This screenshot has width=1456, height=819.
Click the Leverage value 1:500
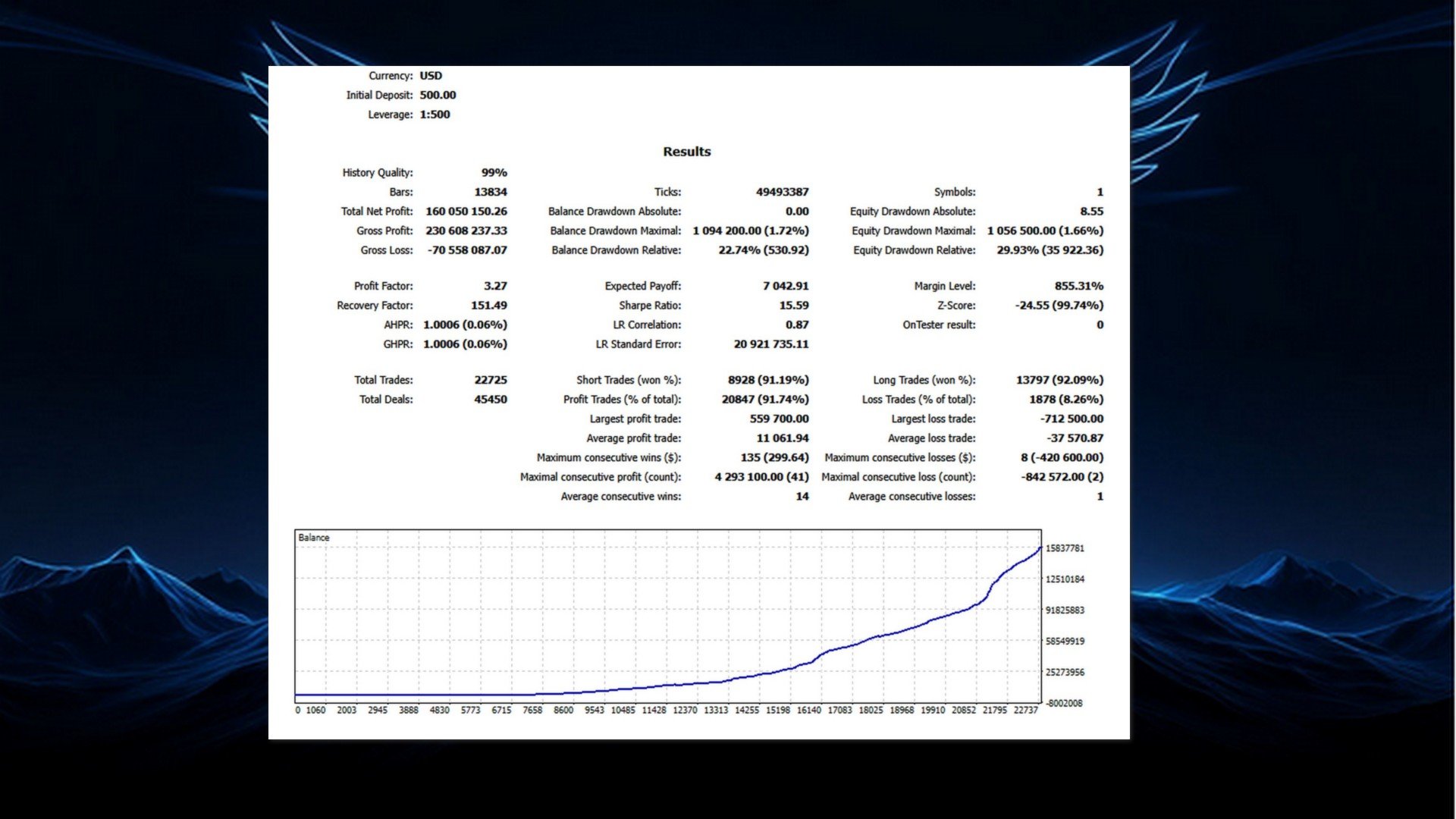tap(435, 115)
